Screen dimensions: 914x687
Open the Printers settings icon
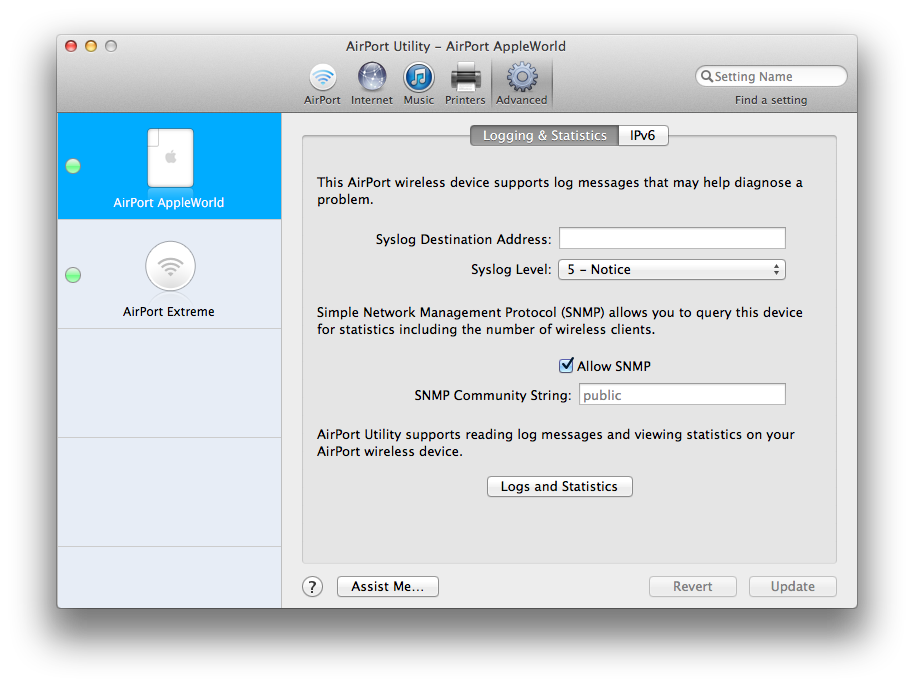pyautogui.click(x=465, y=83)
